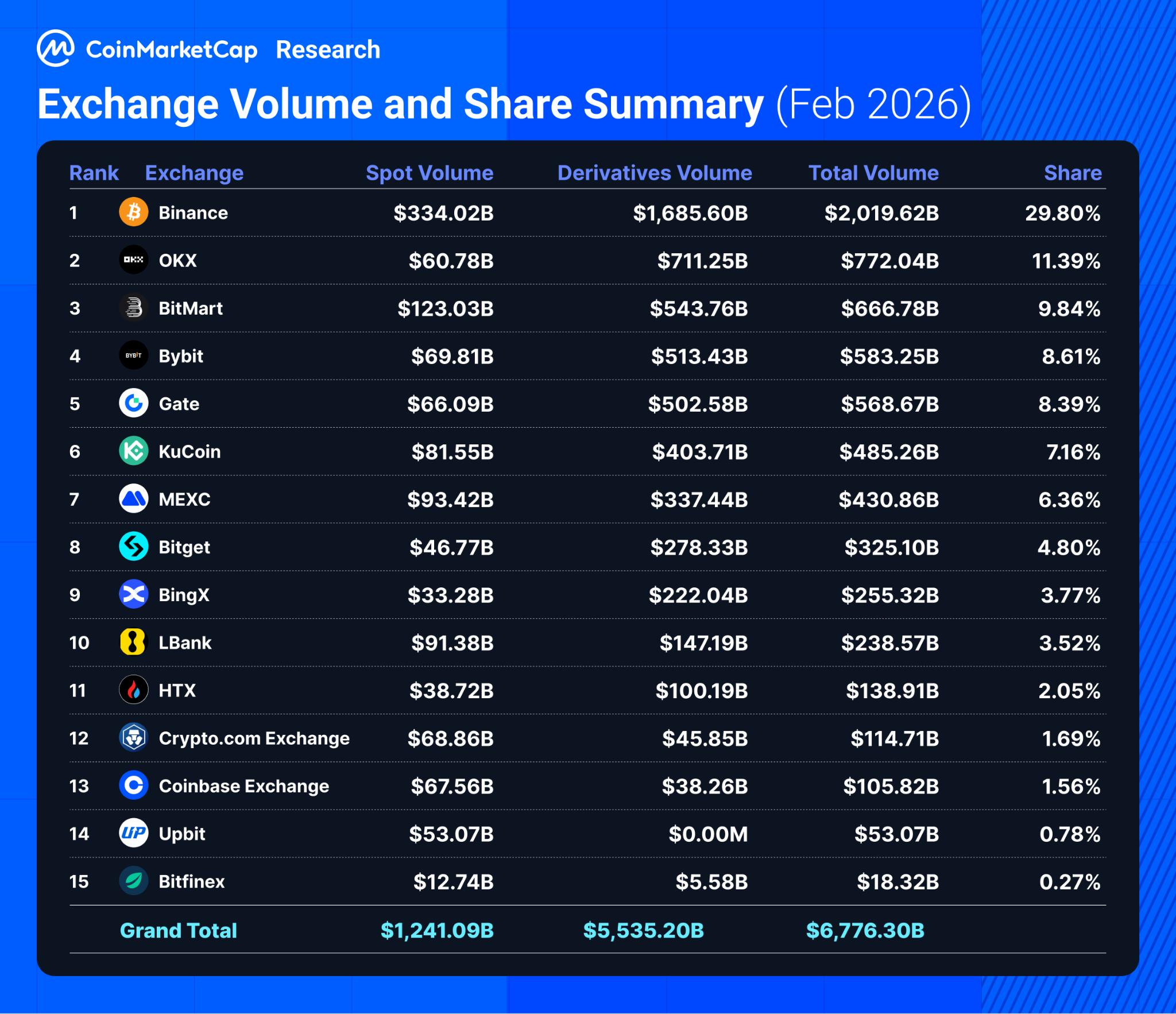Viewport: 1176px width, 1014px height.
Task: Click the Grand Total row label
Action: point(178,930)
